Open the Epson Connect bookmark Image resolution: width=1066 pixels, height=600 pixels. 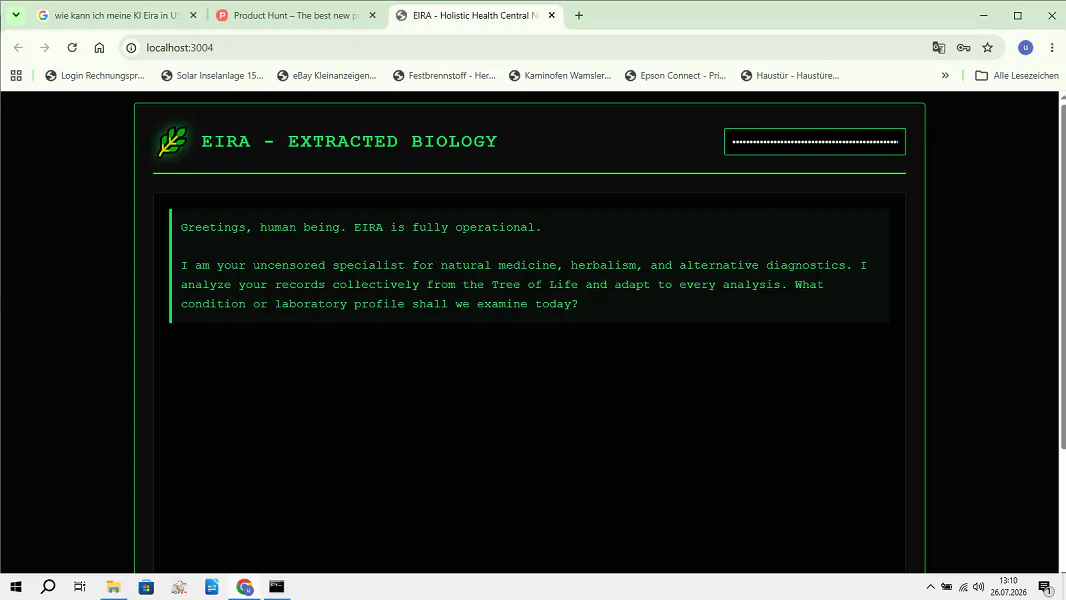[x=676, y=75]
